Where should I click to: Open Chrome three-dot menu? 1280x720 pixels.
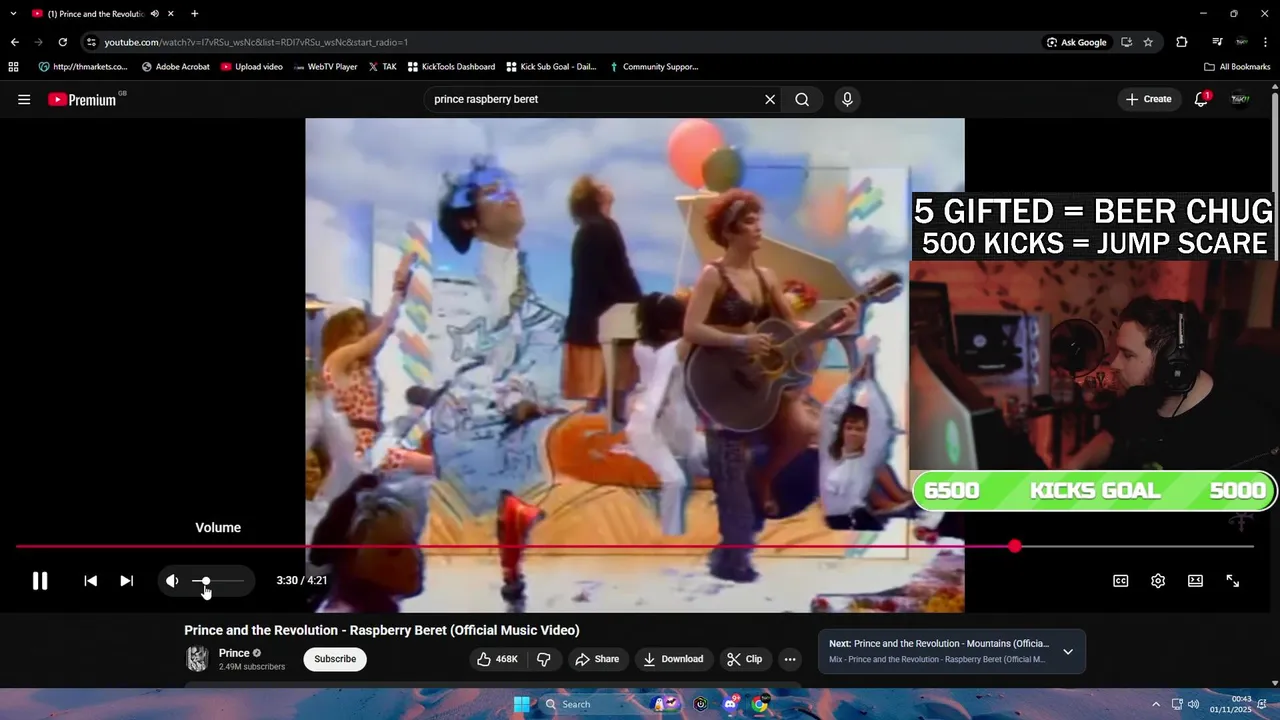pyautogui.click(x=1265, y=42)
